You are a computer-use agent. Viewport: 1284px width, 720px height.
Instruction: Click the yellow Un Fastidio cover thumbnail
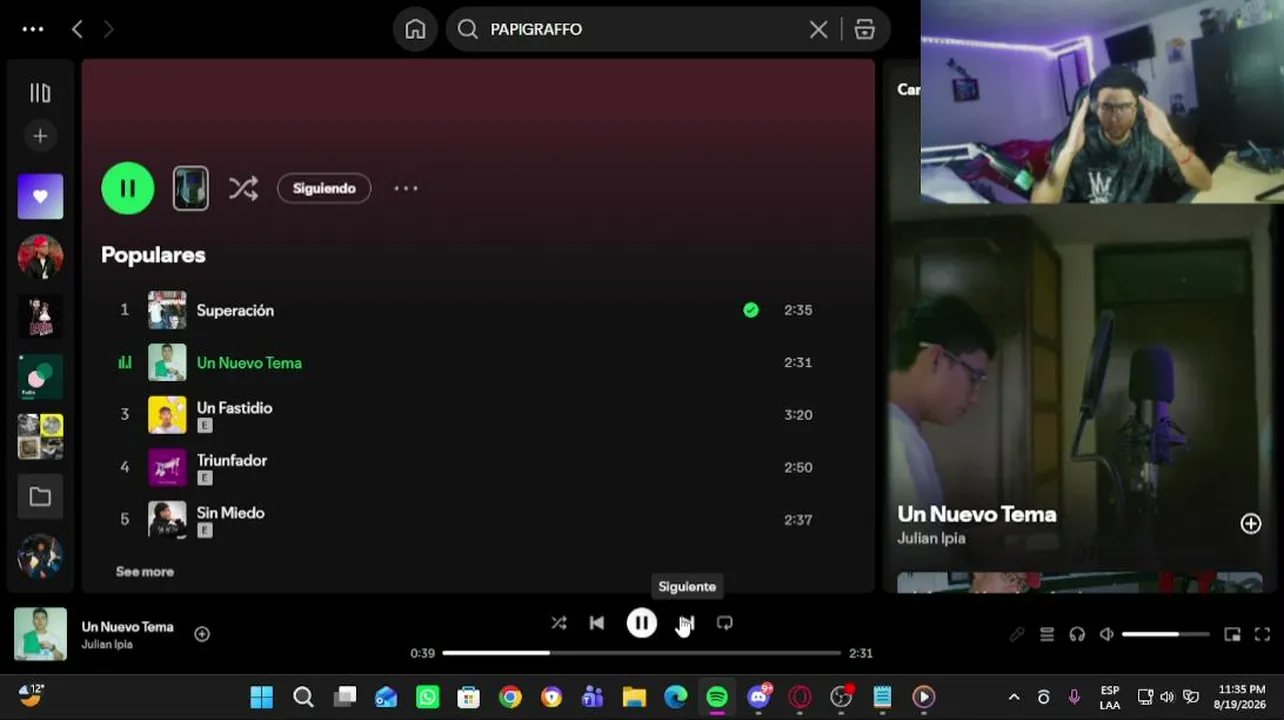167,415
